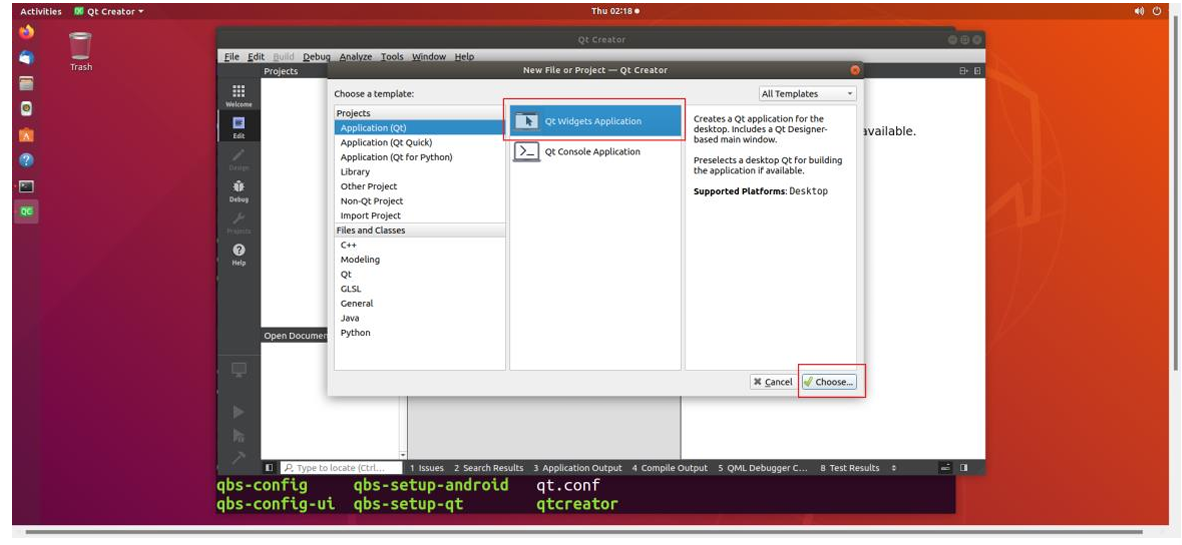Open the Window menu

(429, 57)
